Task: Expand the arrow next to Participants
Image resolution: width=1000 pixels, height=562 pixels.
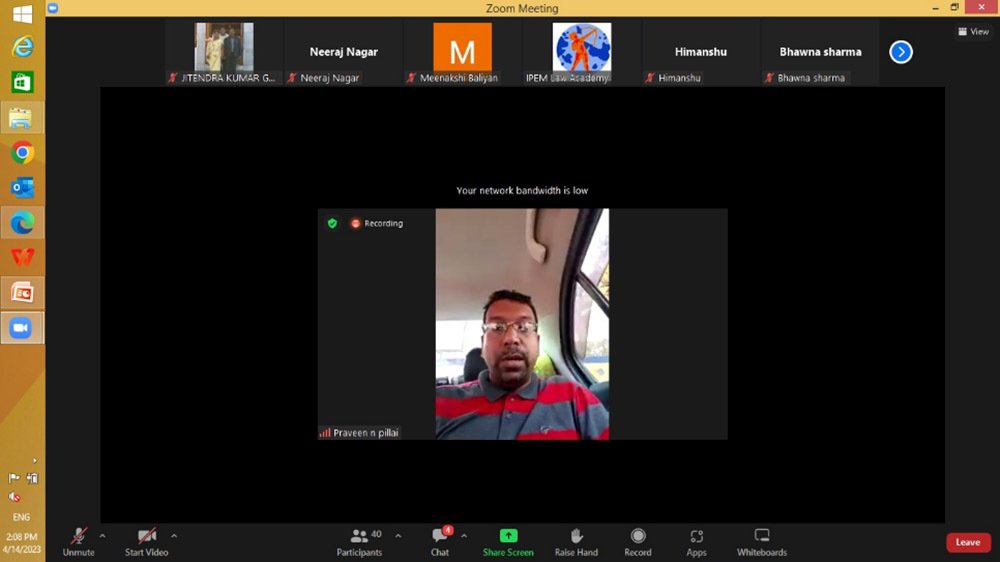Action: coord(398,536)
